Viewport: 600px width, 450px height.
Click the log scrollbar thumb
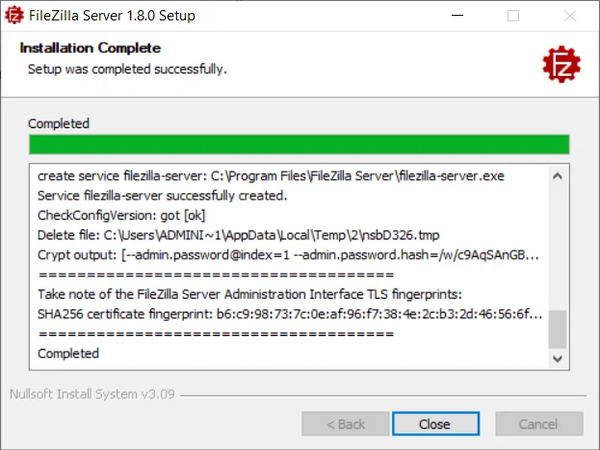coord(559,328)
